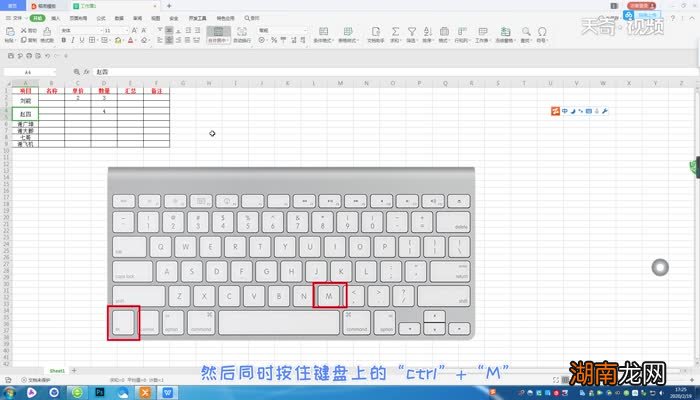This screenshot has width=700, height=400.
Task: Click the Worksheet (工作表) icon
Action: 483,31
